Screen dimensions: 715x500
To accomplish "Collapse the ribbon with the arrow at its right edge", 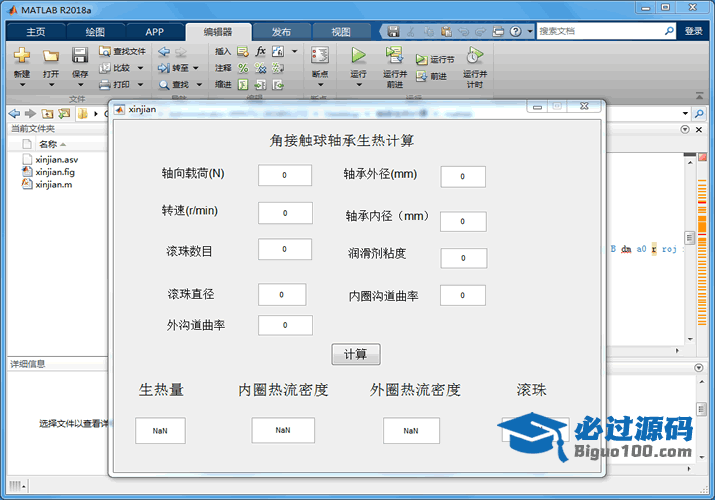I will 699,95.
